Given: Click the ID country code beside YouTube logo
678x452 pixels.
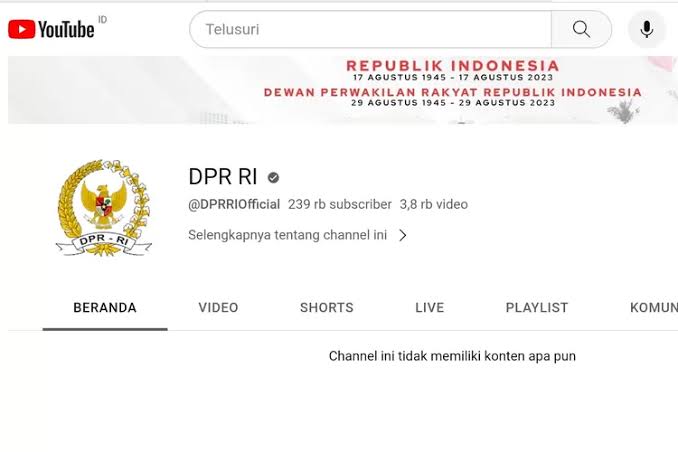Looking at the screenshot, I should pos(103,20).
